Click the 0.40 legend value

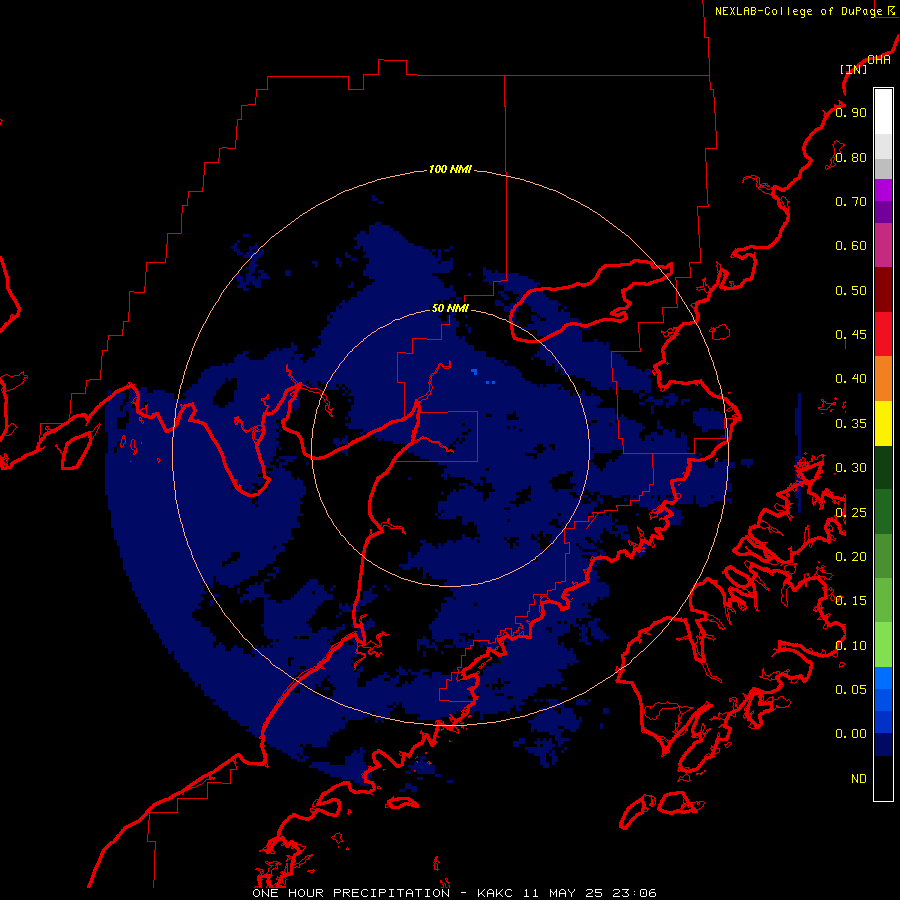point(851,379)
